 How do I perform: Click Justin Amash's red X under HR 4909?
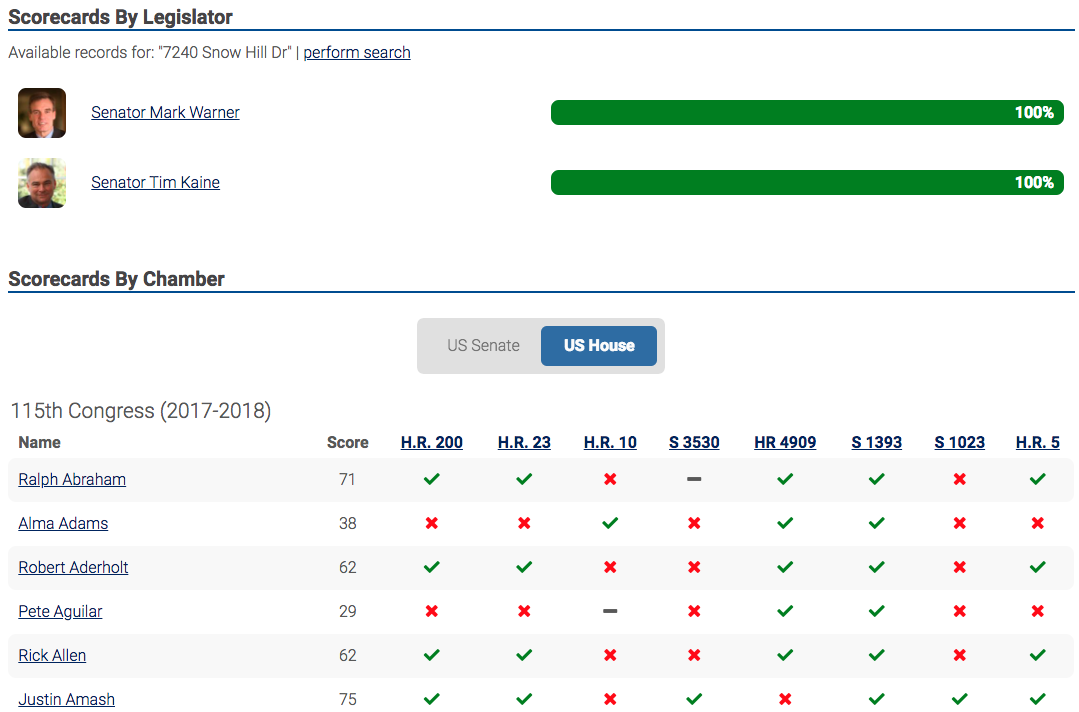(785, 699)
